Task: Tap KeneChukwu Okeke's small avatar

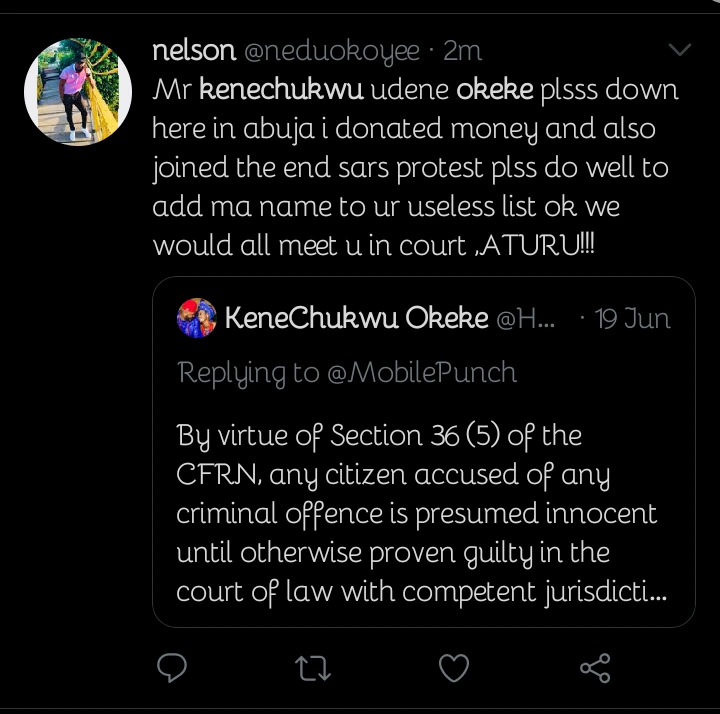Action: tap(197, 319)
